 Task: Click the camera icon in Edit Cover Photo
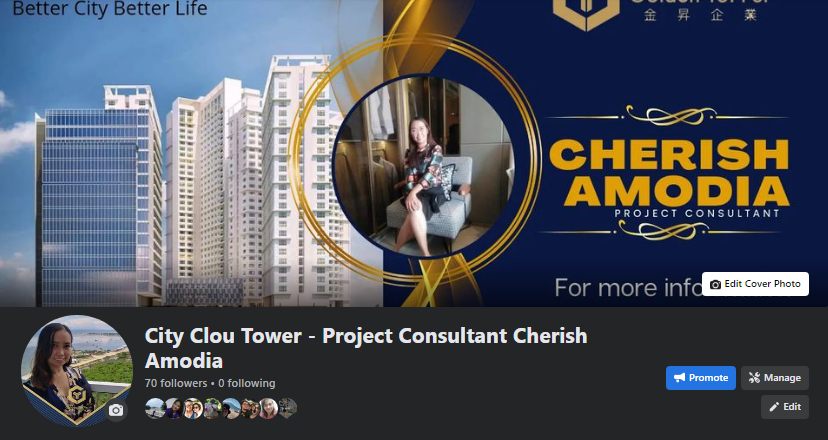(716, 284)
